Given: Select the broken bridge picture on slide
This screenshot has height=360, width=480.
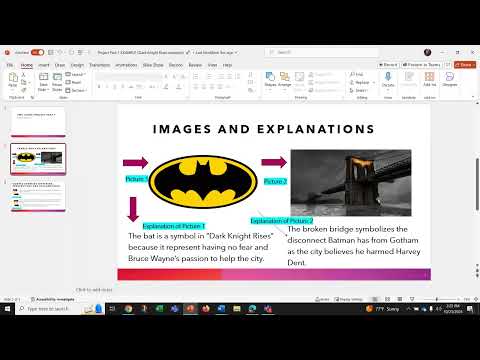Looking at the screenshot, I should 351,183.
